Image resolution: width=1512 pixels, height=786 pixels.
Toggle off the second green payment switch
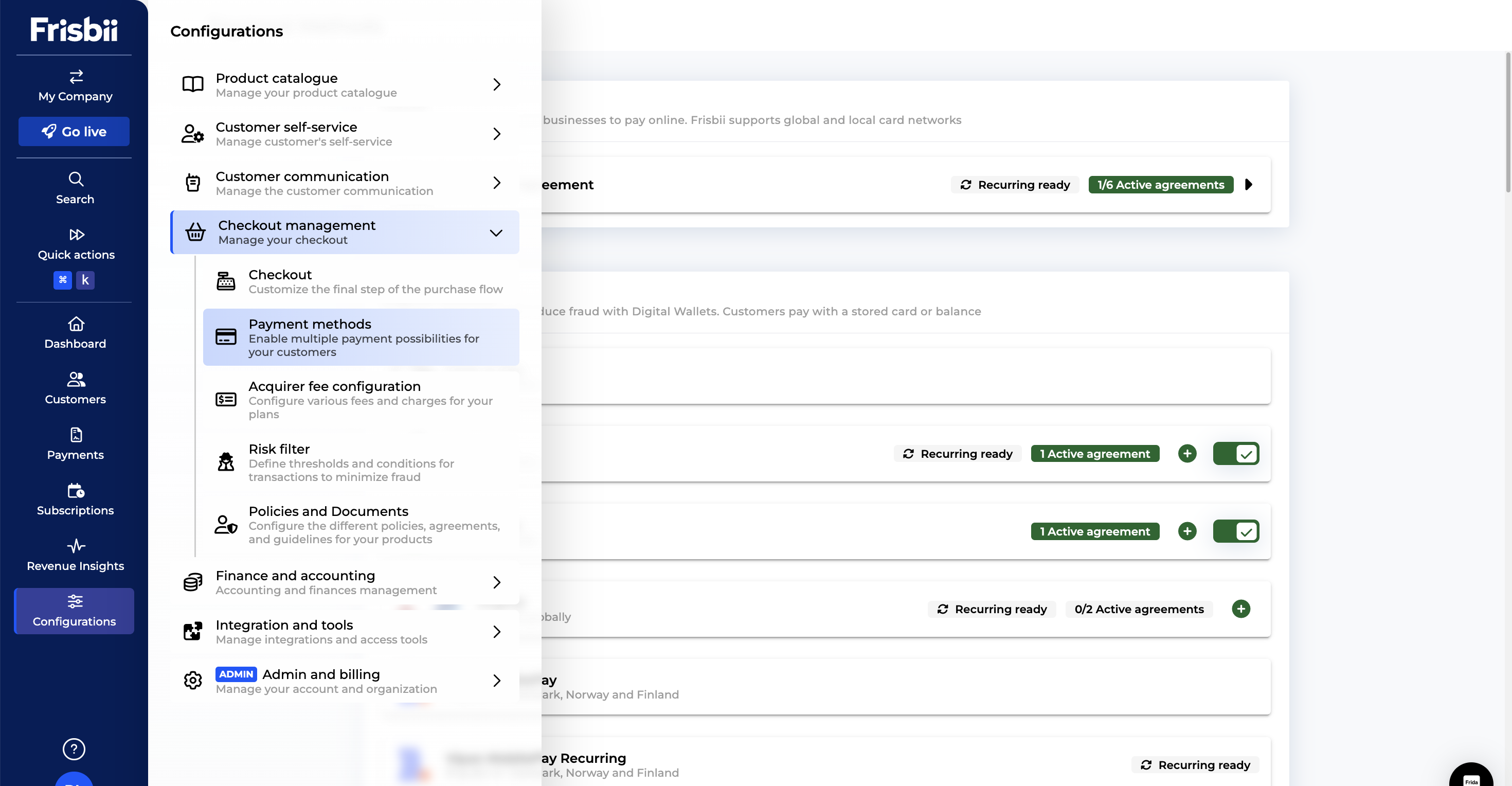coord(1235,531)
